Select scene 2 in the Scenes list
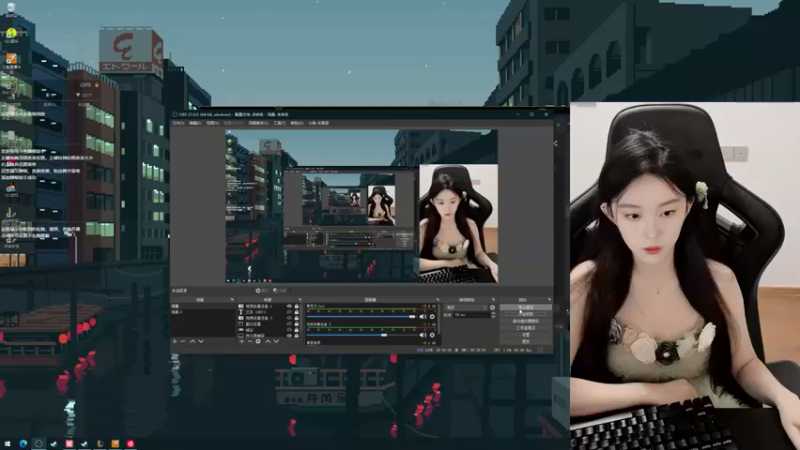The width and height of the screenshot is (800, 450). coord(203,312)
